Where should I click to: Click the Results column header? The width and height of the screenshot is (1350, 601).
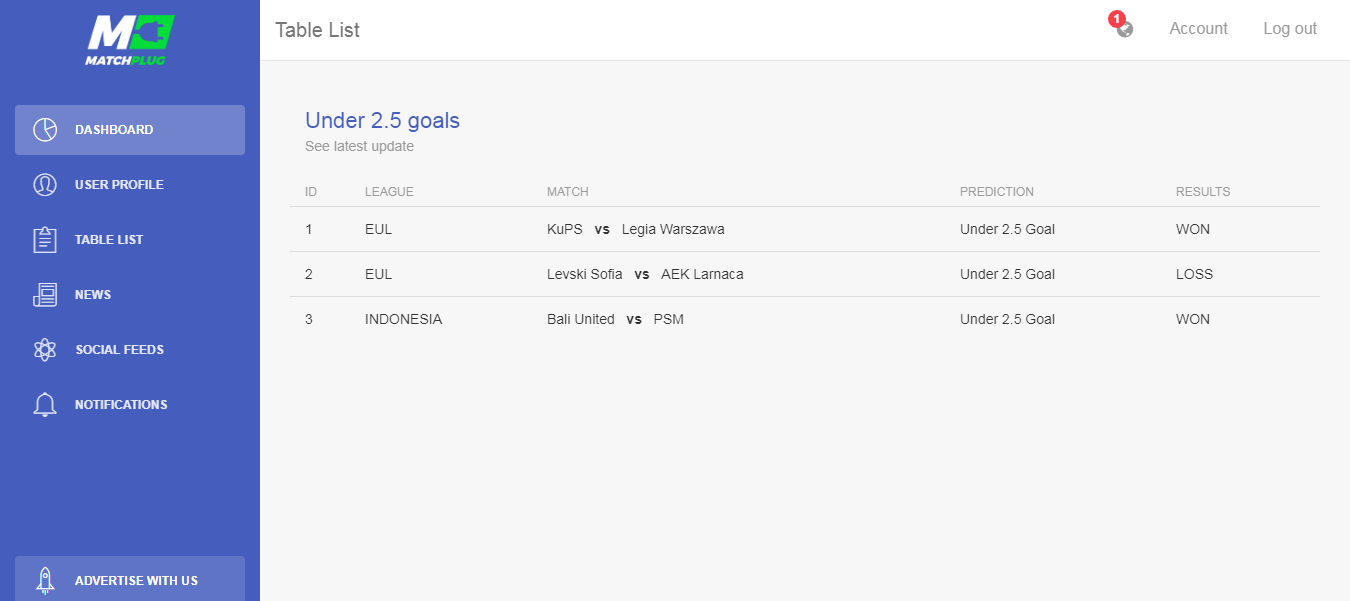point(1203,192)
